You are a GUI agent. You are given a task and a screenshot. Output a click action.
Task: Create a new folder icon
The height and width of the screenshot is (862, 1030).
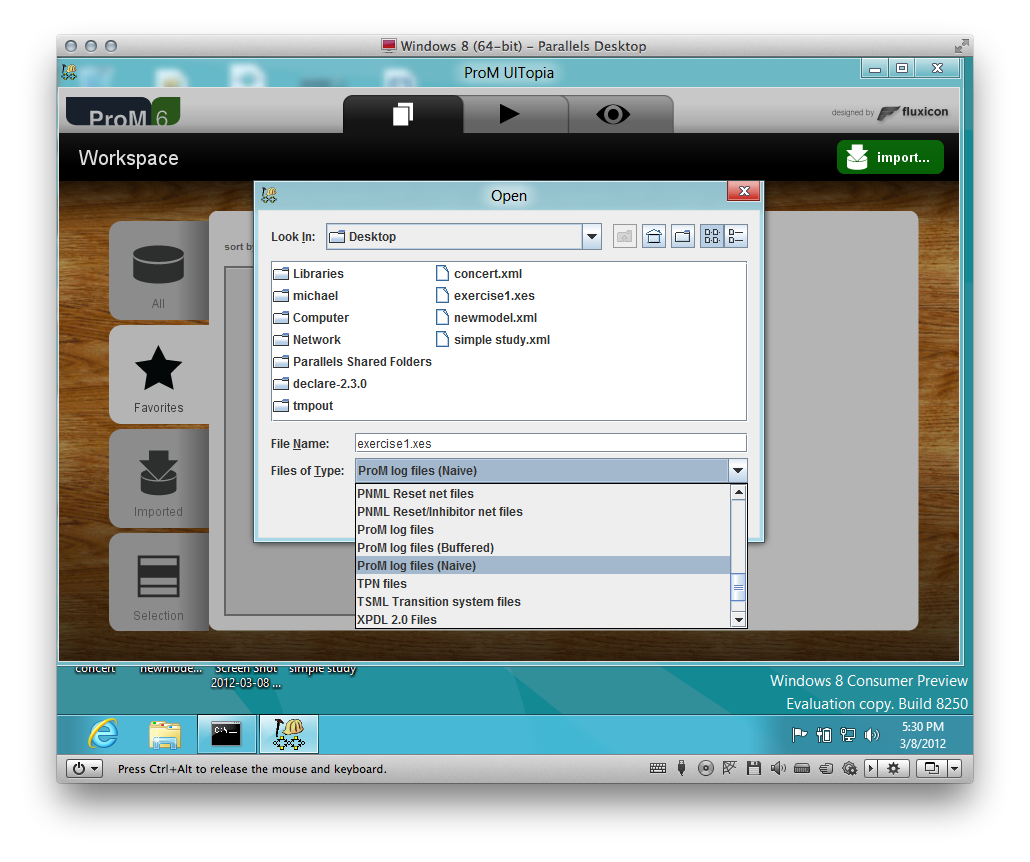tap(683, 237)
